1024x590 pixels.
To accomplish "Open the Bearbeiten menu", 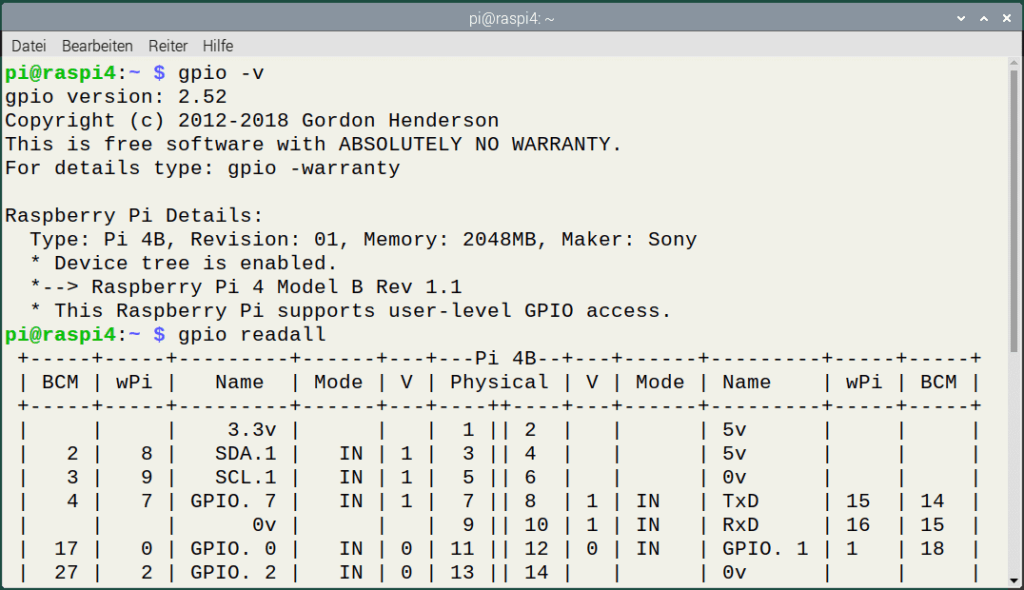I will [97, 45].
